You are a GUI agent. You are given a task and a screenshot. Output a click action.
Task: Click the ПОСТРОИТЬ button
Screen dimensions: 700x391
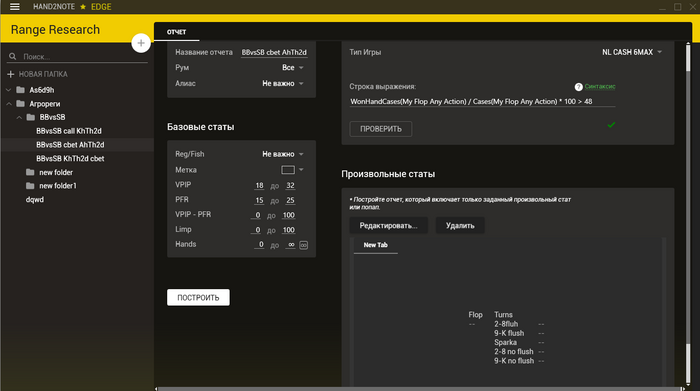tap(198, 297)
